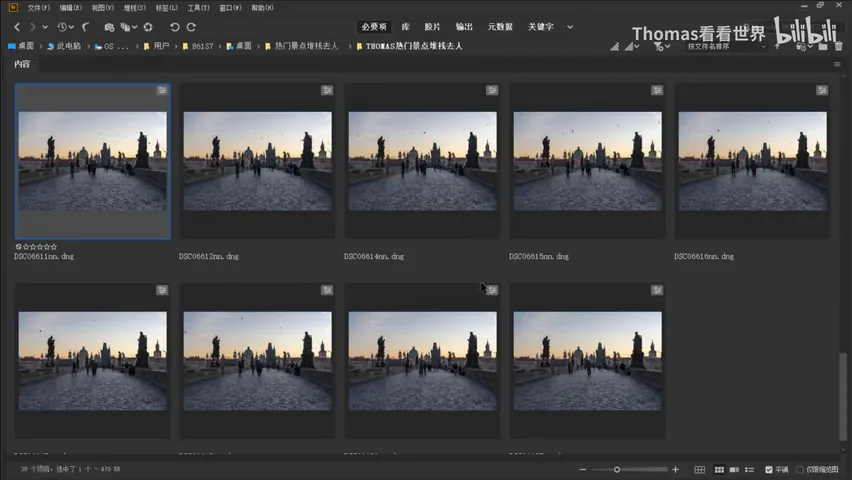Open the 按文件名排序 sort dropdown
Viewport: 852px width, 480px height.
(726, 47)
